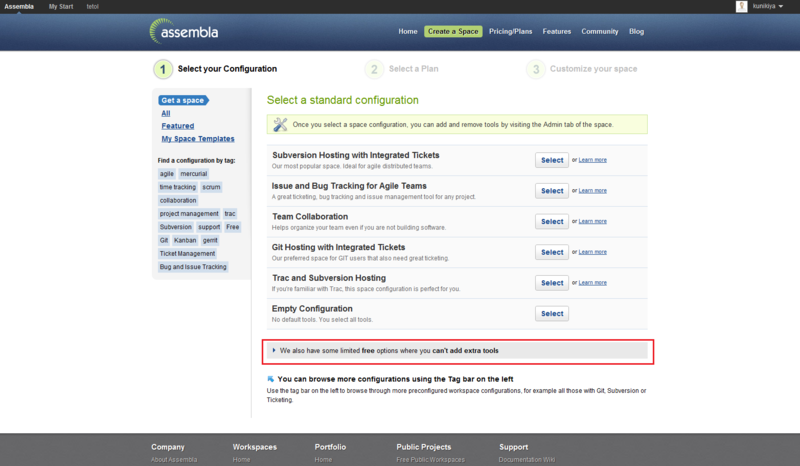Select Issue and Bug Tracking configuration
This screenshot has height=466, width=800.
point(552,191)
